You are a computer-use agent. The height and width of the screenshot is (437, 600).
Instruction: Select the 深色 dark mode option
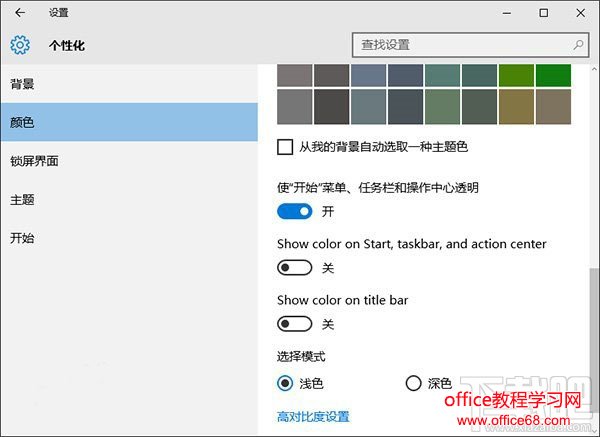[413, 383]
